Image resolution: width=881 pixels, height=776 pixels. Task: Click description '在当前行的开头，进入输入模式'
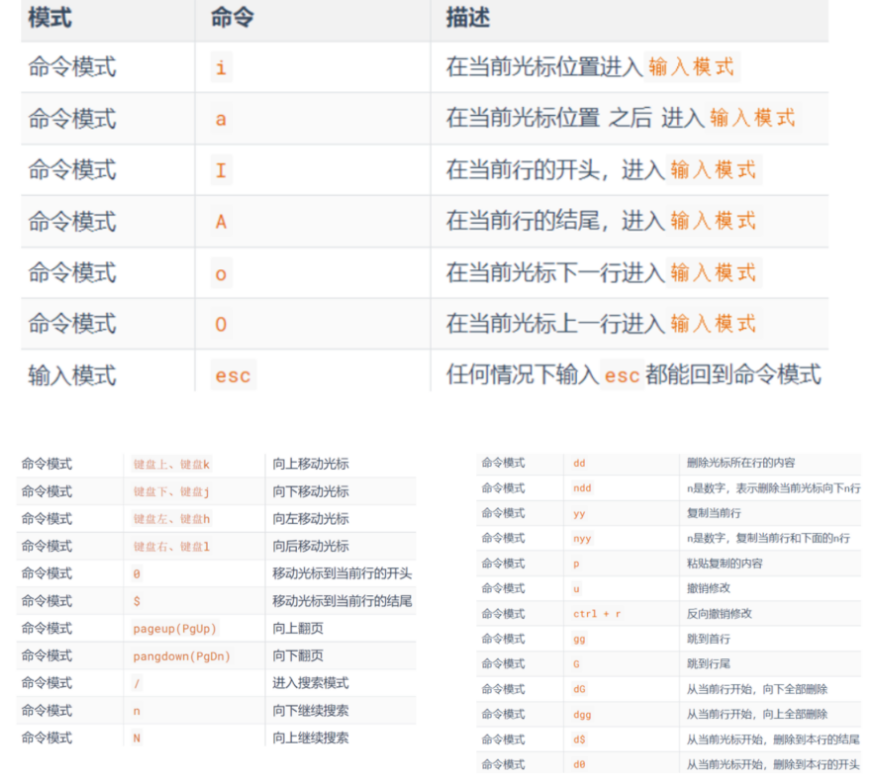coord(602,170)
